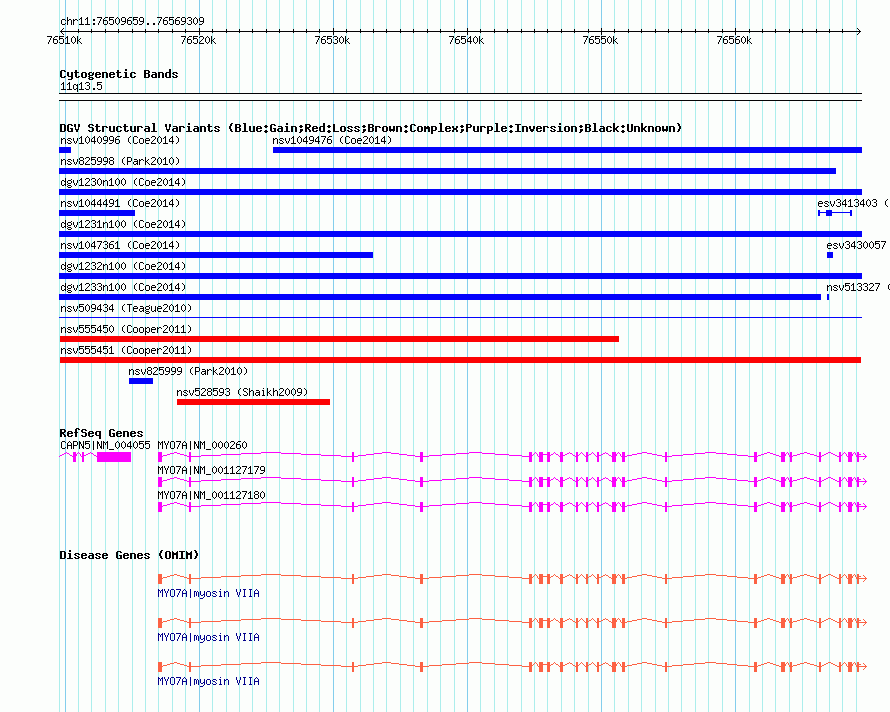Click the nsv1047361 blue gain bar
This screenshot has width=890, height=712.
(216, 255)
